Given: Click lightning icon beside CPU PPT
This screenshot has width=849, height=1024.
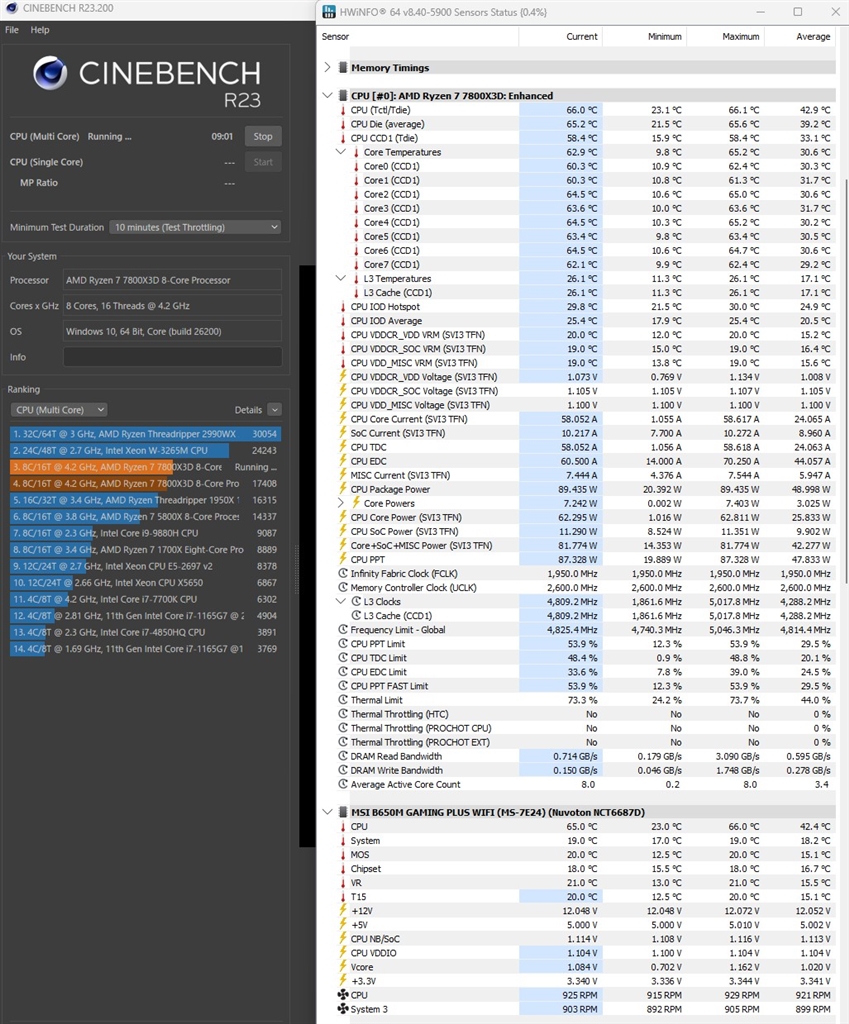Looking at the screenshot, I should (x=343, y=559).
